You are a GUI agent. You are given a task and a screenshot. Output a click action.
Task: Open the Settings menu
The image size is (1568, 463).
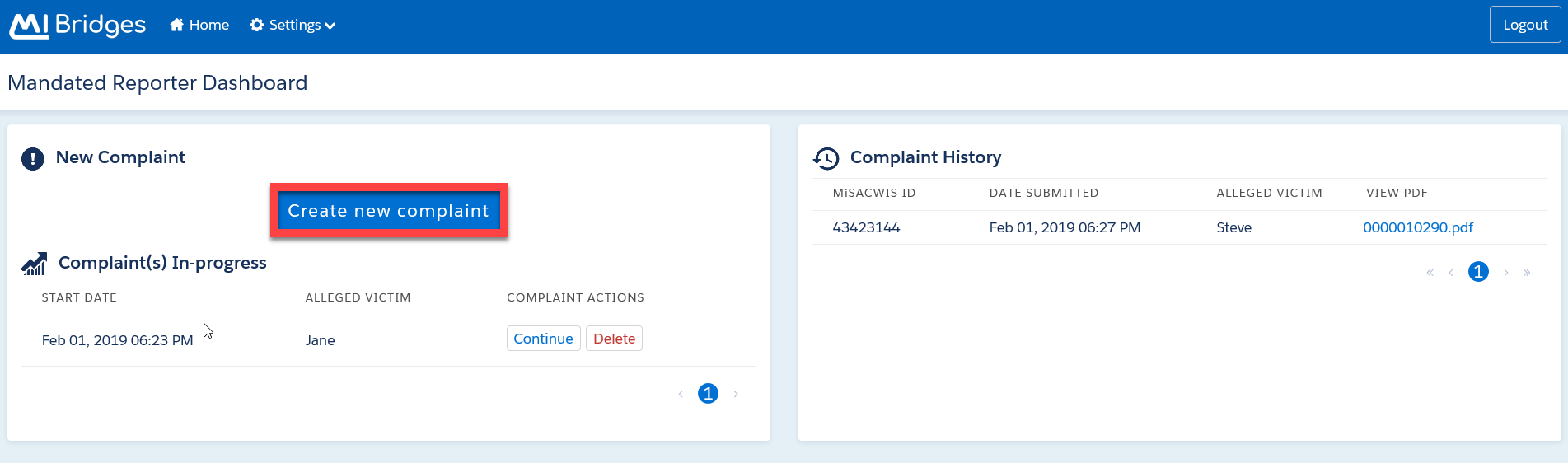click(x=294, y=26)
